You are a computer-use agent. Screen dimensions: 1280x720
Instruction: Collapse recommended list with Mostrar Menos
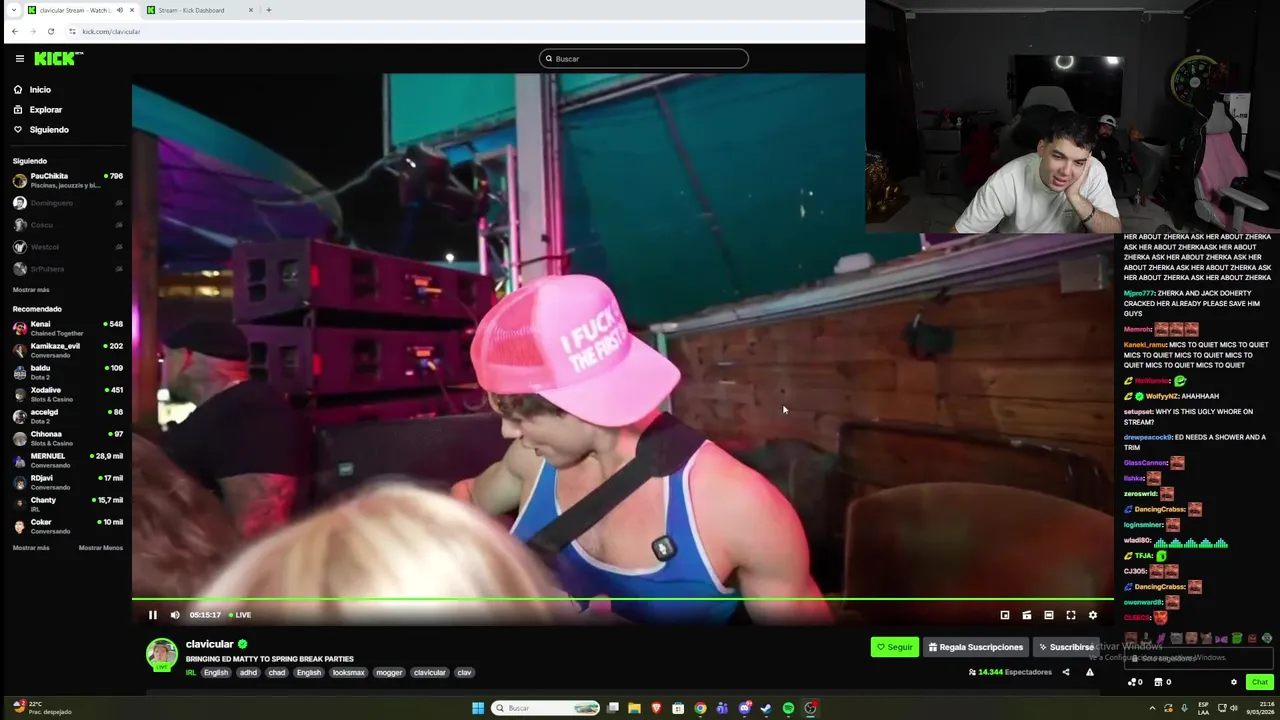(x=101, y=548)
